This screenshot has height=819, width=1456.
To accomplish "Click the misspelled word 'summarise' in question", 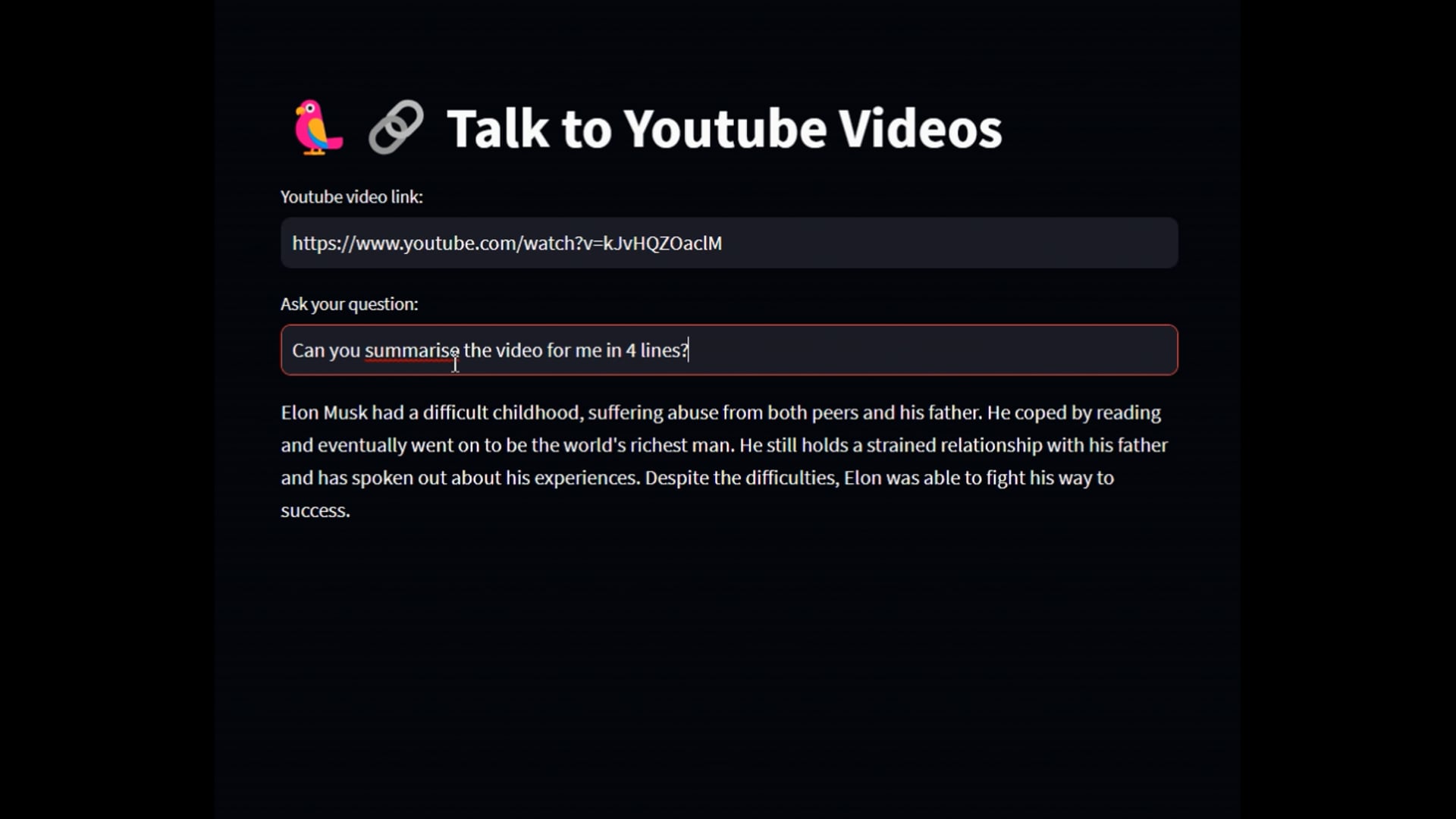I will click(412, 350).
